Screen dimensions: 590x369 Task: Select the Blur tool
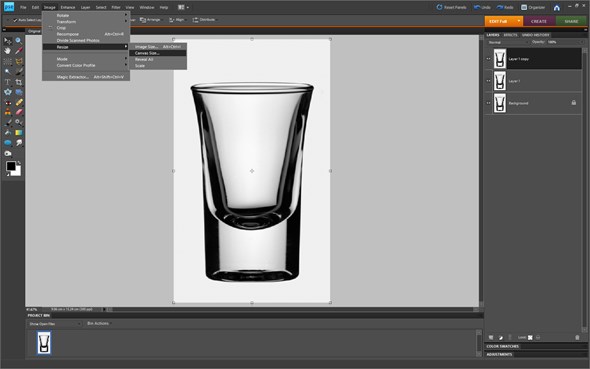(18, 143)
